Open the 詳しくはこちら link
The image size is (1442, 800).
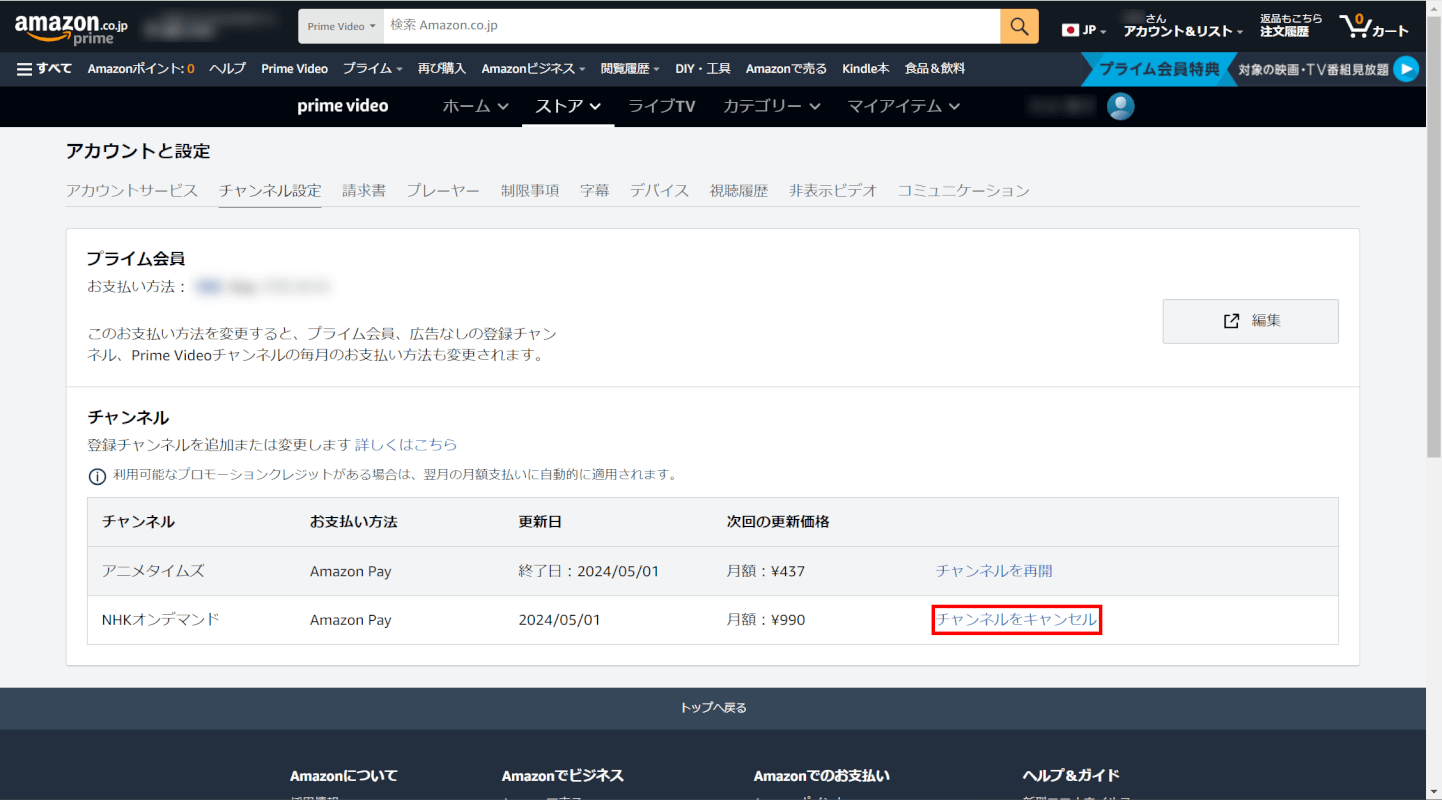406,445
